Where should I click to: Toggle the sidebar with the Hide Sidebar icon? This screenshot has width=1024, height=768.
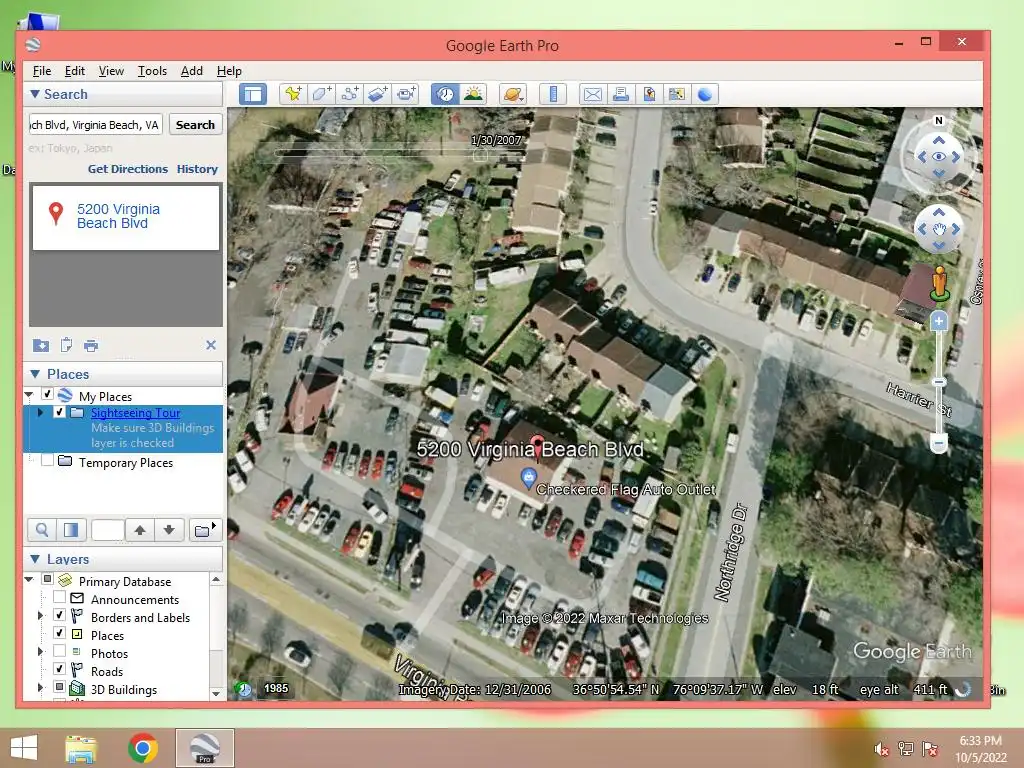tap(253, 95)
